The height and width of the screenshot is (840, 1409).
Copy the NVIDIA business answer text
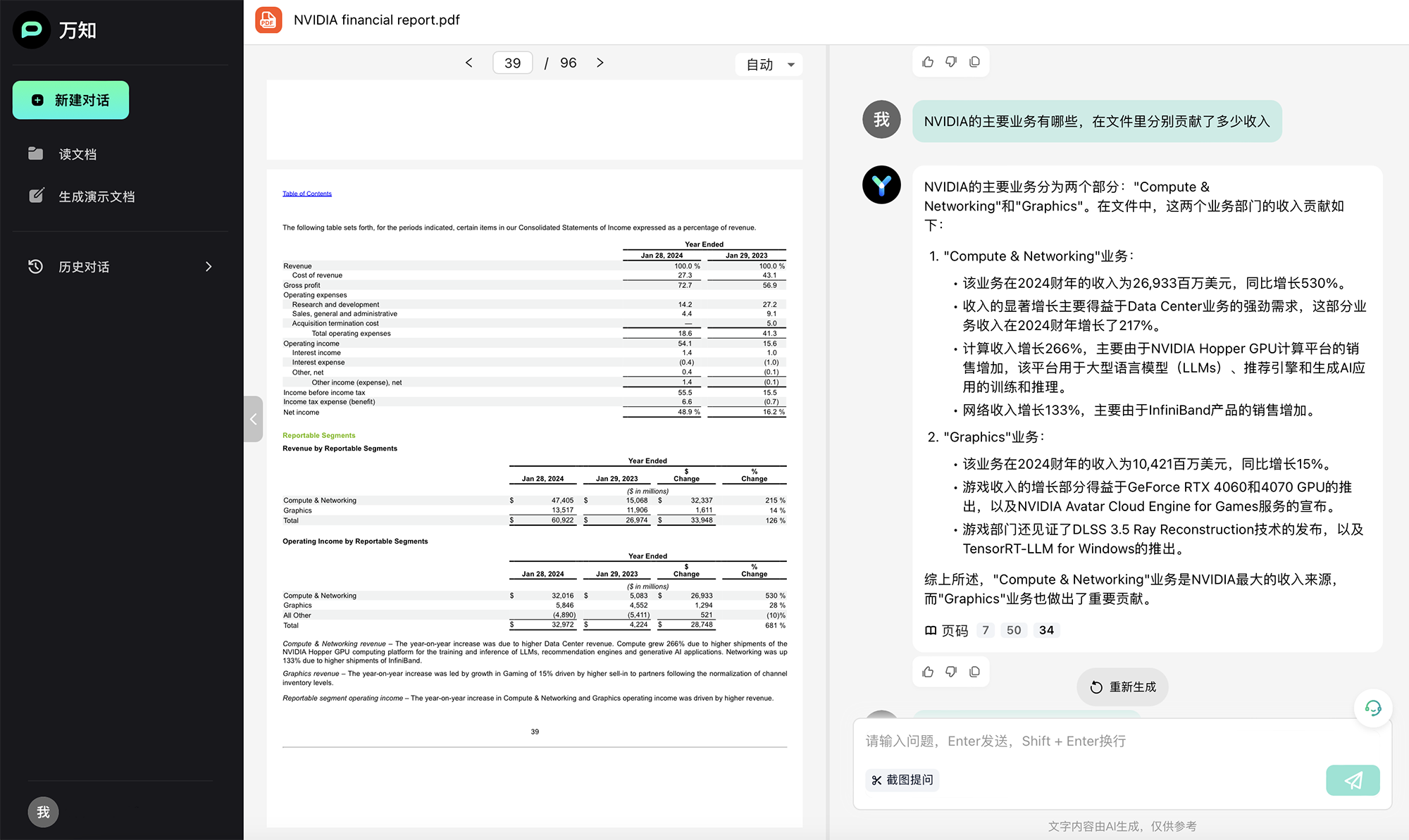coord(974,672)
